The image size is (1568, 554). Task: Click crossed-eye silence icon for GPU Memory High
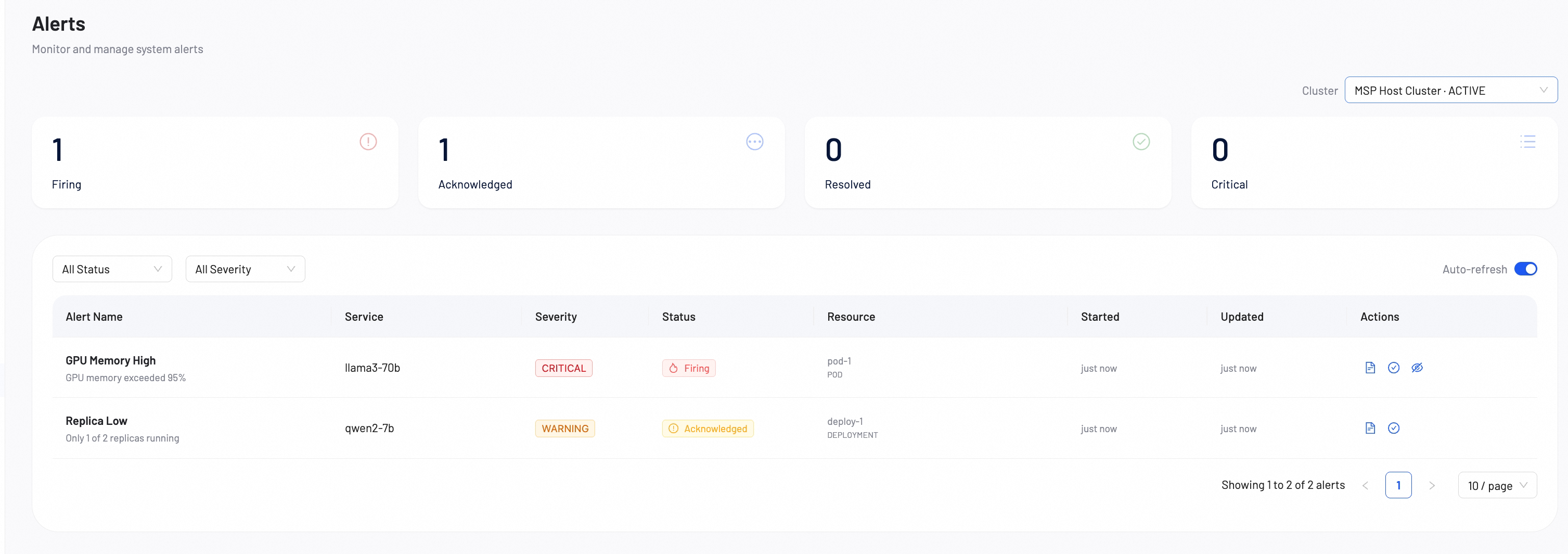point(1417,368)
